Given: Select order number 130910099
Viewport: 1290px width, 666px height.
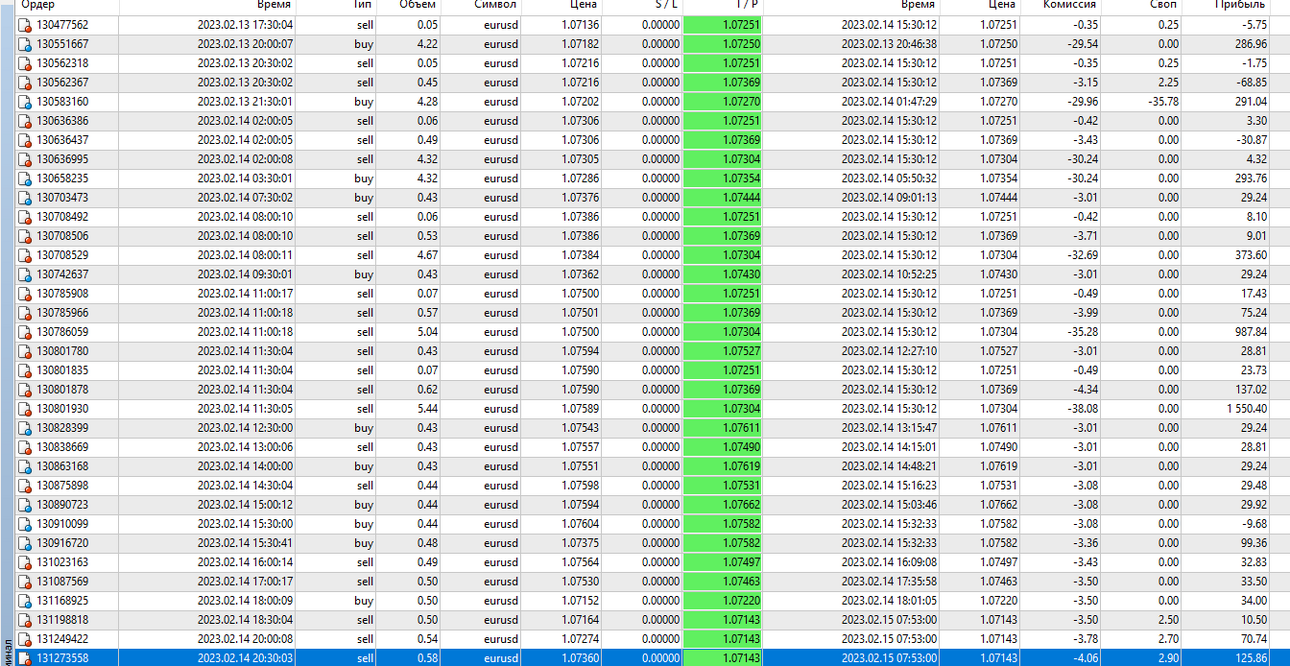Looking at the screenshot, I should pyautogui.click(x=62, y=524).
